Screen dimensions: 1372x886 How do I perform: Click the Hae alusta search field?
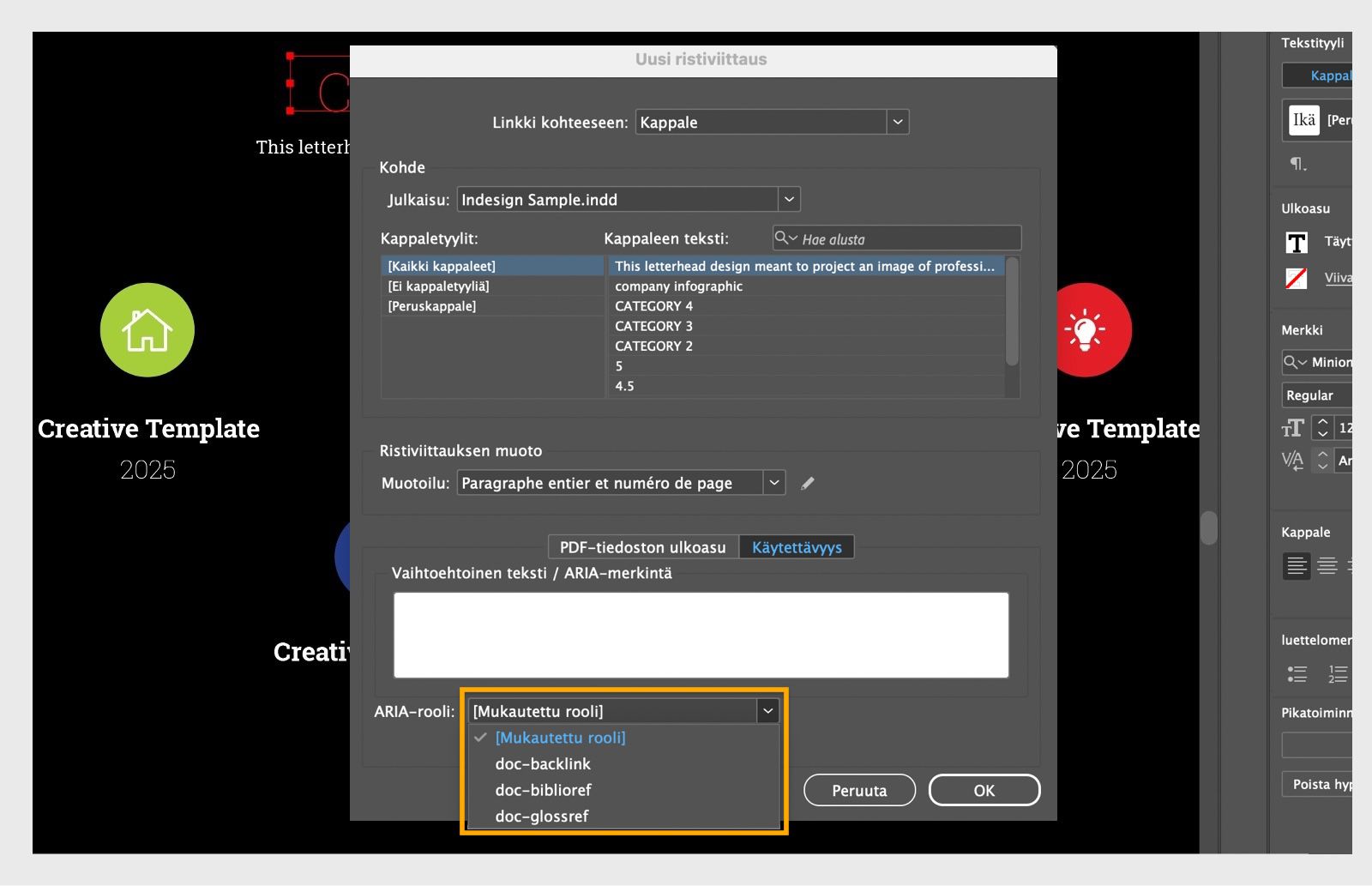(x=897, y=238)
